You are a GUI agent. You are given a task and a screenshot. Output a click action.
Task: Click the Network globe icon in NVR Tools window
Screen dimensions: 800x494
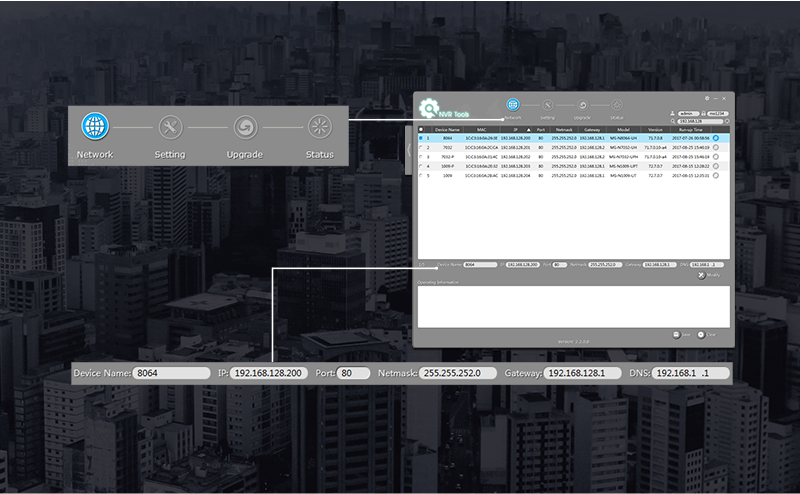513,104
